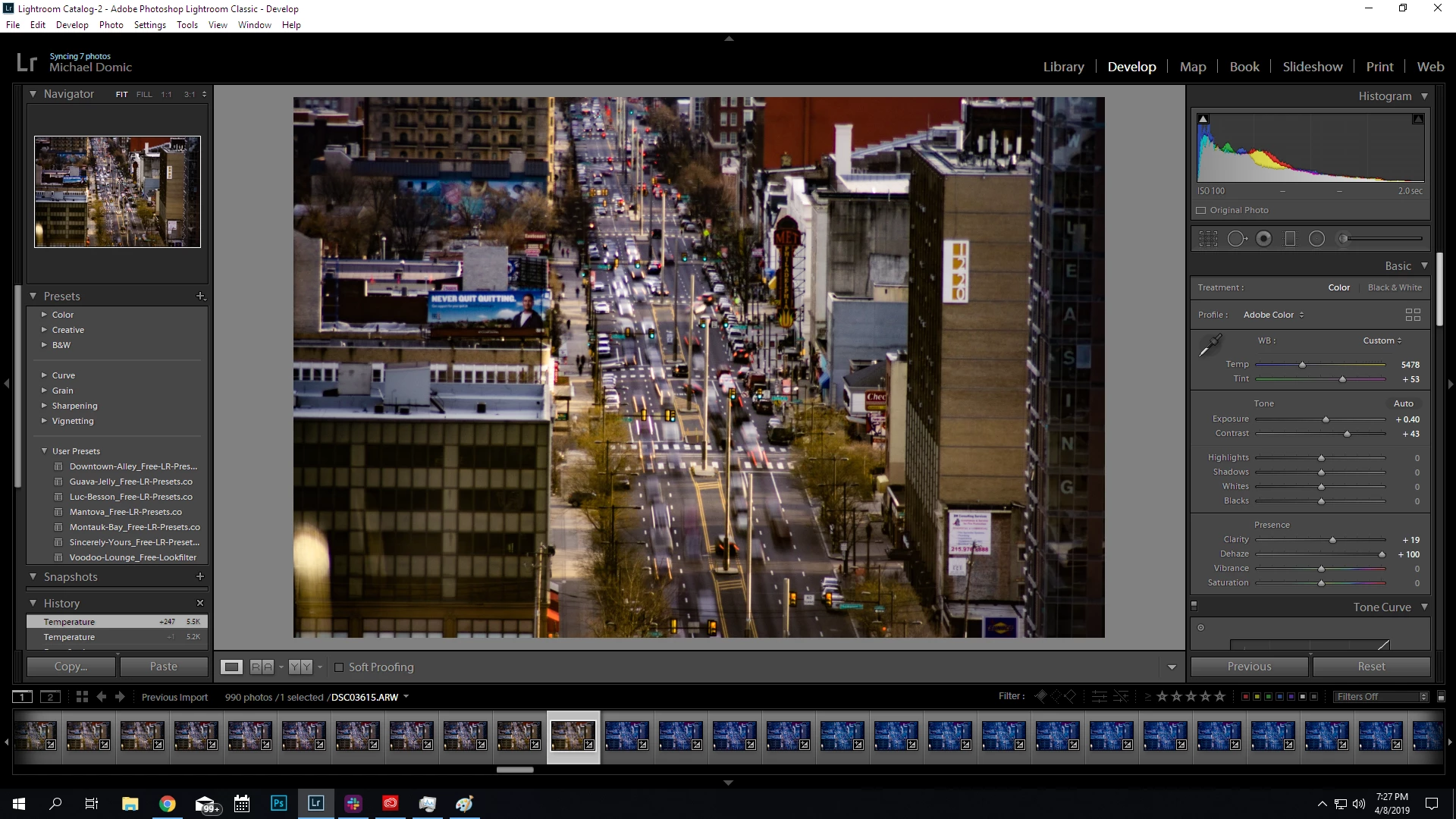Image resolution: width=1456 pixels, height=819 pixels.
Task: Click the Reset button
Action: click(x=1371, y=667)
